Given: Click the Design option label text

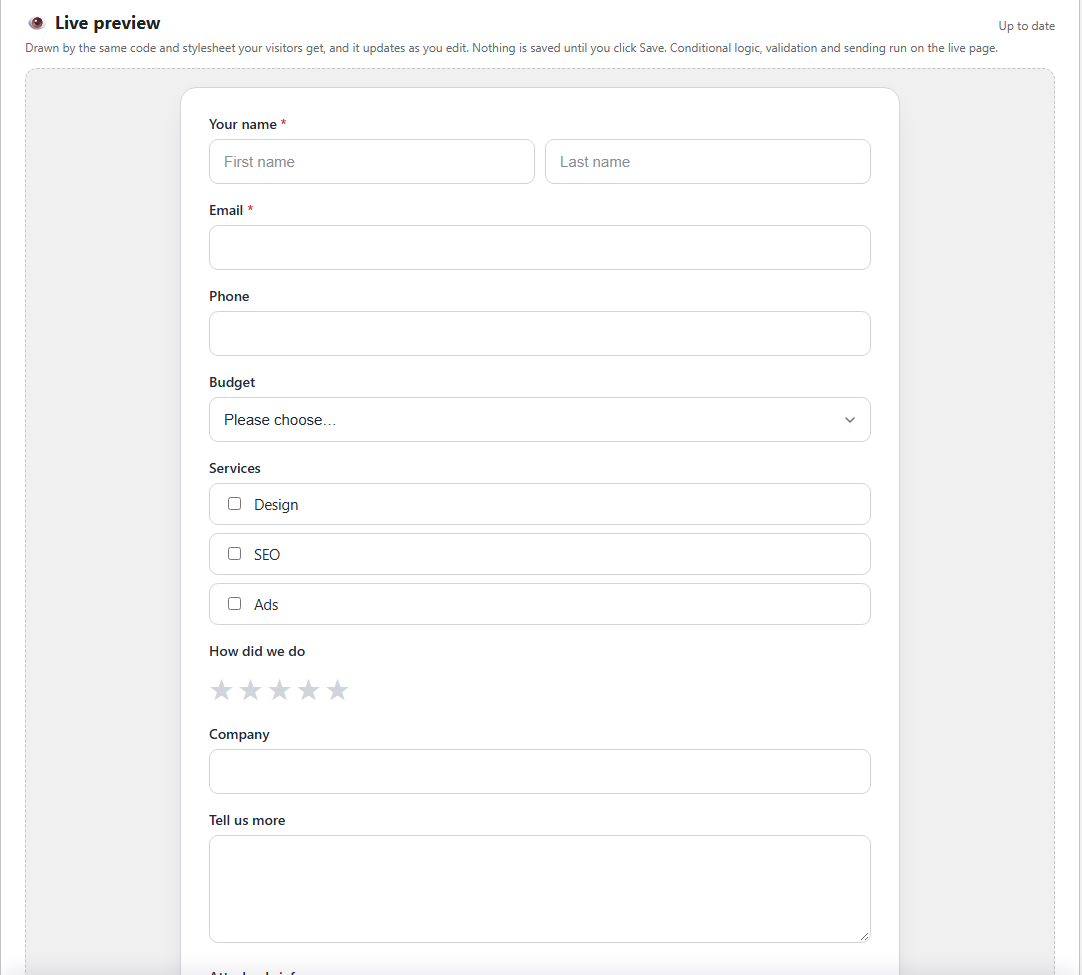Looking at the screenshot, I should (276, 505).
